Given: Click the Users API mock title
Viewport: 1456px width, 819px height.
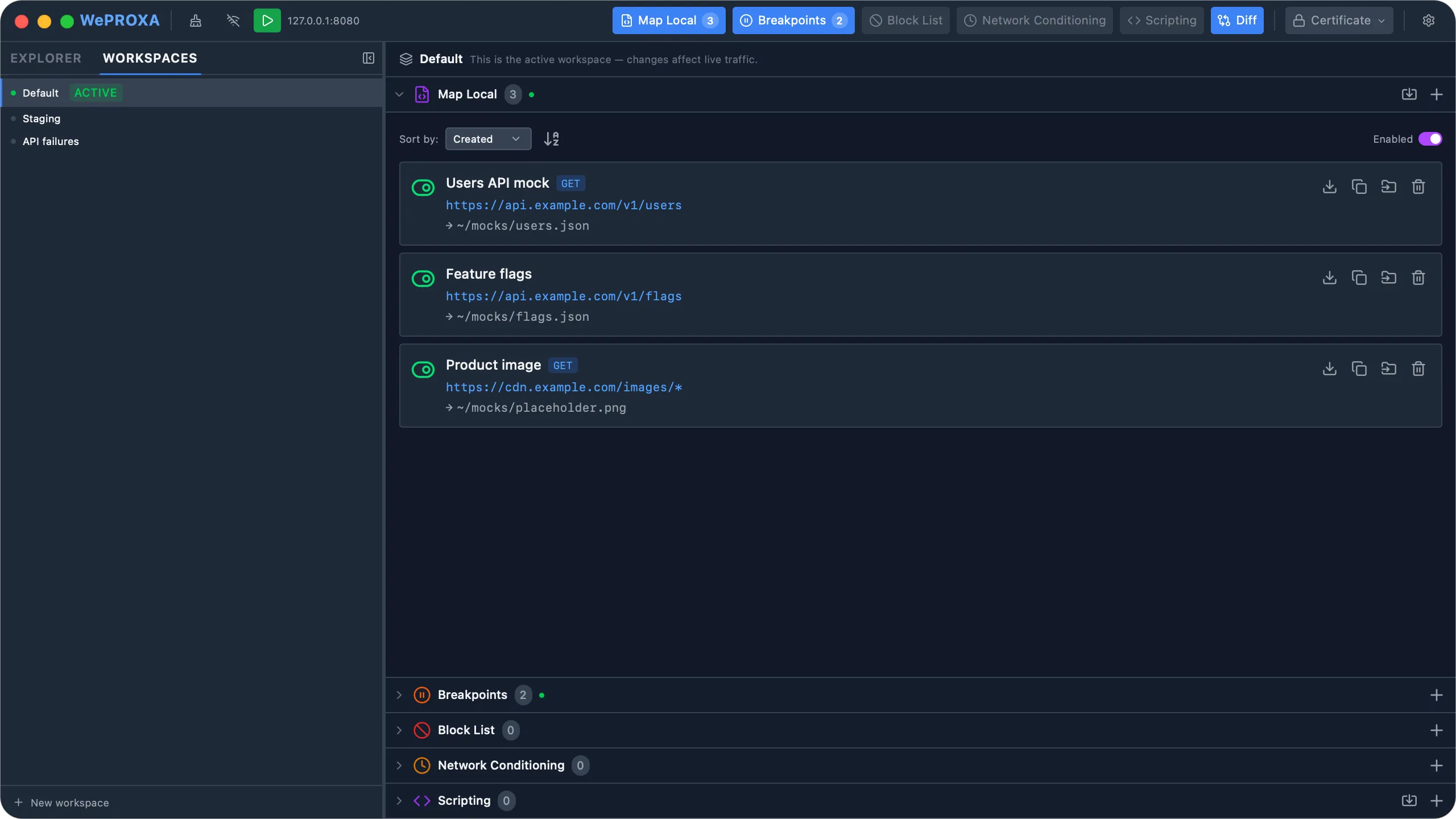Looking at the screenshot, I should (497, 183).
